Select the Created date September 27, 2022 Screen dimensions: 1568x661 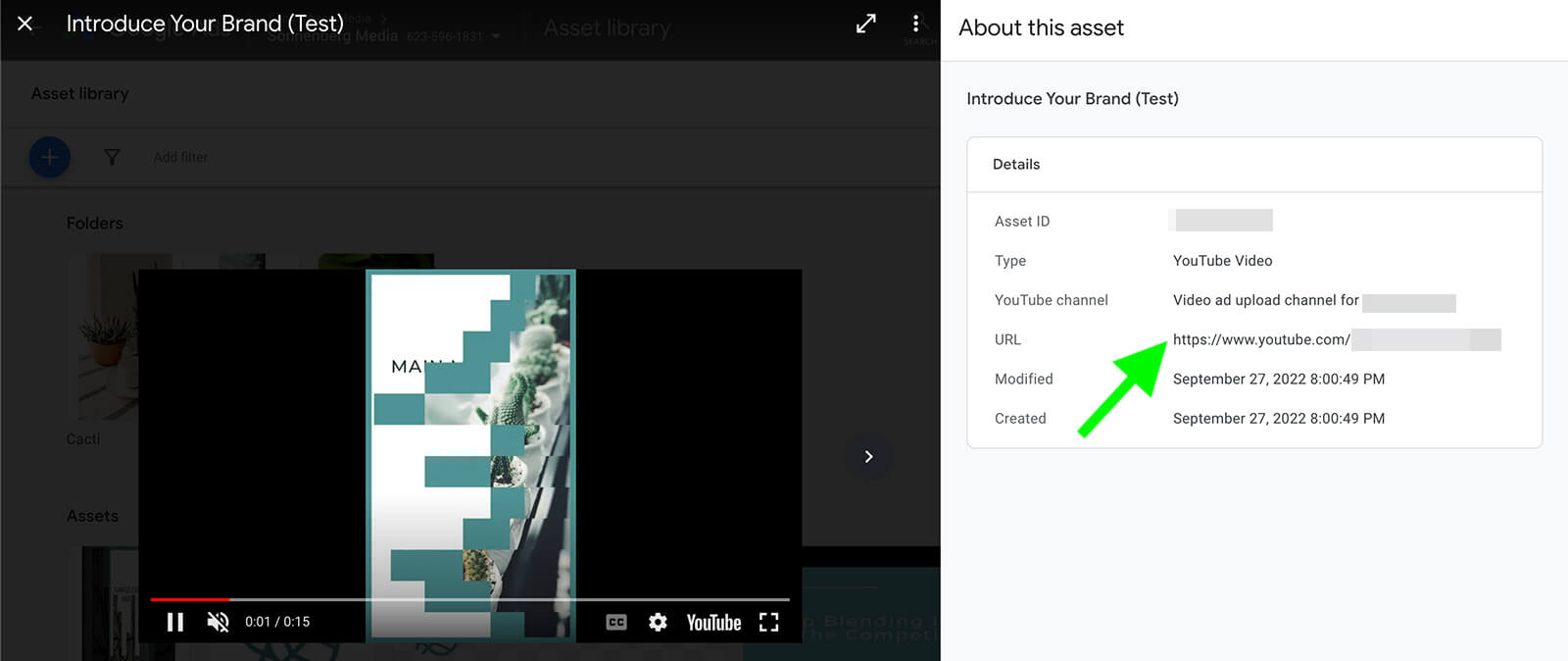1279,418
